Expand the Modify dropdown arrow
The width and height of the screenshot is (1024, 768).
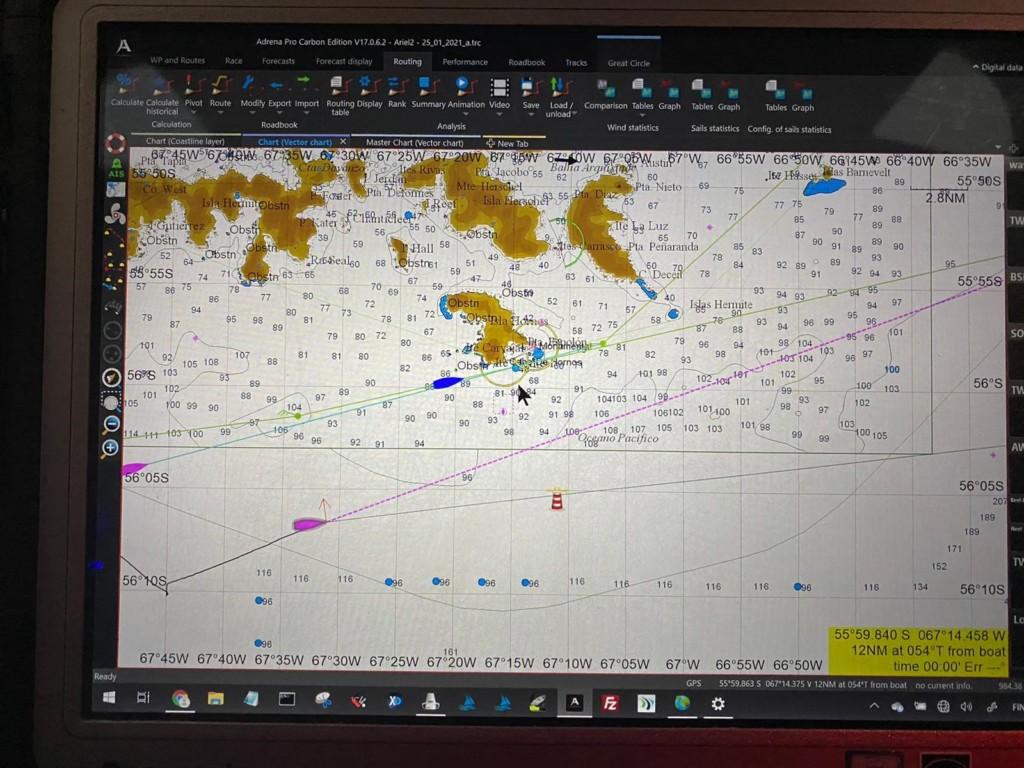(252, 113)
